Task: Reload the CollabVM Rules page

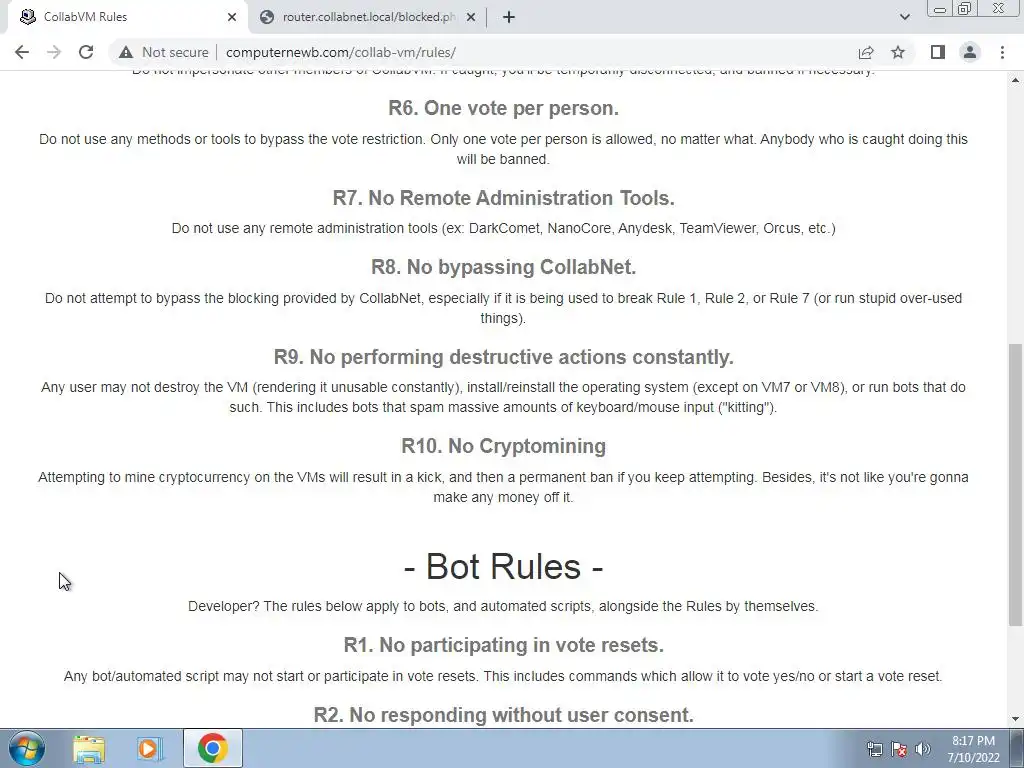Action: (x=86, y=52)
